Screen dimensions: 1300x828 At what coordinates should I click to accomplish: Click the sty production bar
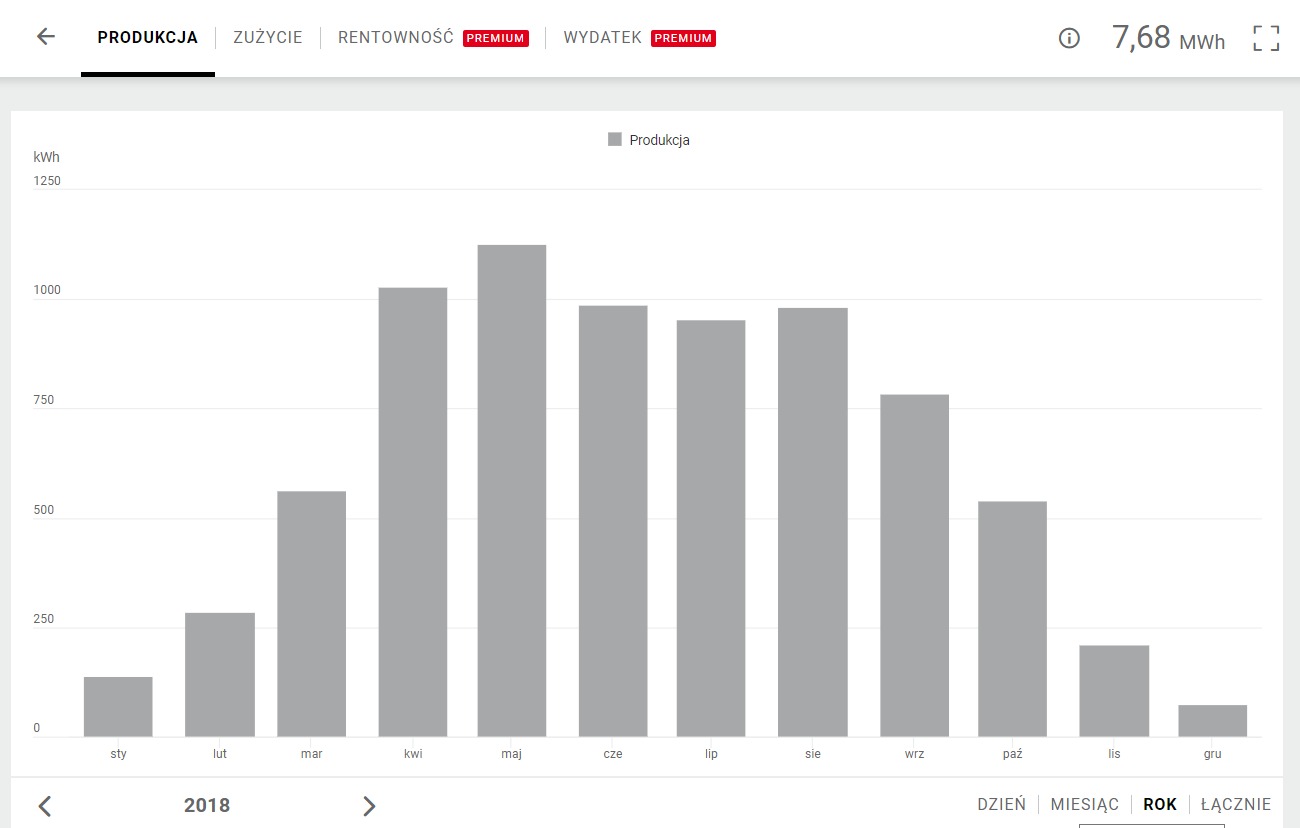click(x=118, y=707)
